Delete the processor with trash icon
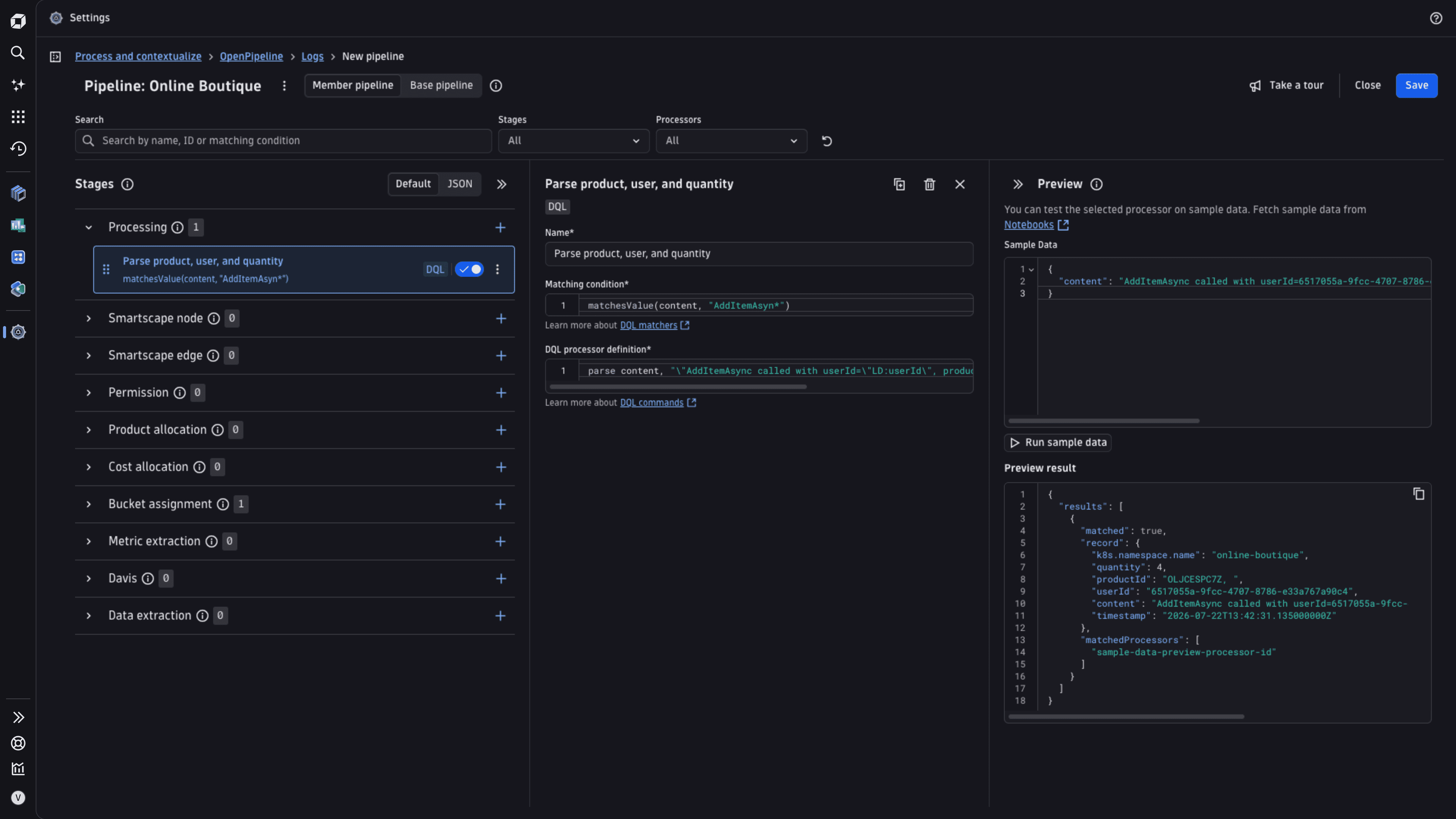The height and width of the screenshot is (819, 1456). point(929,184)
